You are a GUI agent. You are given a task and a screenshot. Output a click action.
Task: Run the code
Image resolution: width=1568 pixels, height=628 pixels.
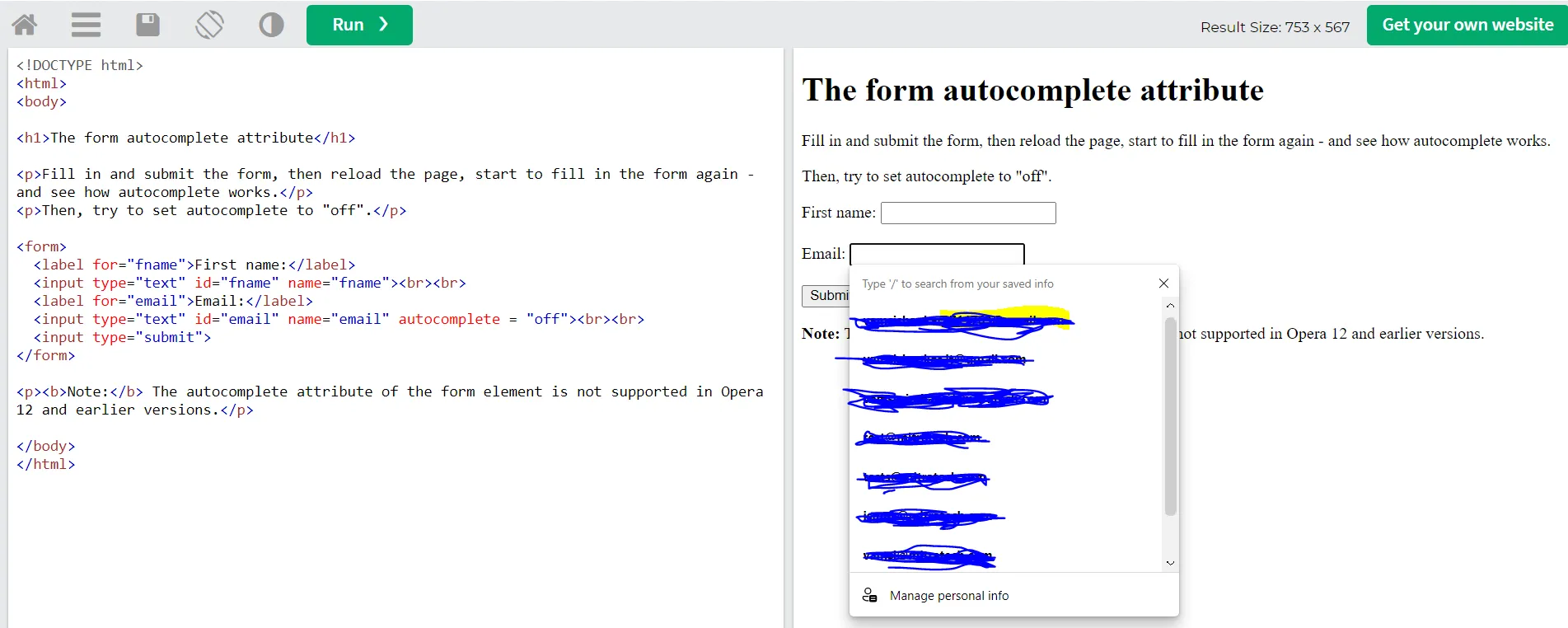click(359, 25)
